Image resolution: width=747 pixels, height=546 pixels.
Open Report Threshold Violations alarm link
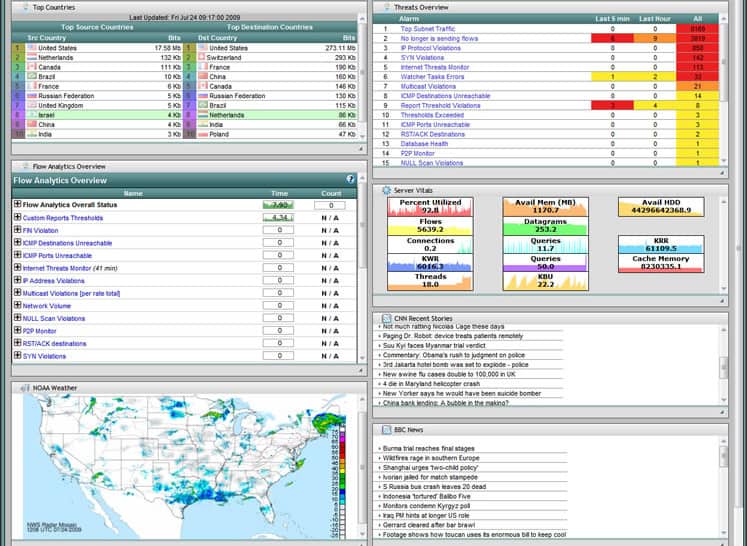tap(440, 105)
